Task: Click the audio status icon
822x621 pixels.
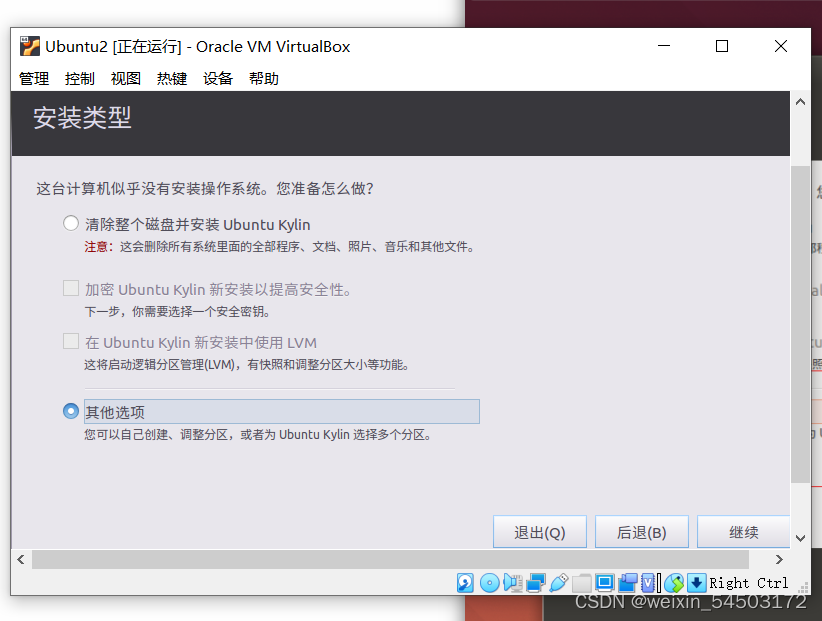Action: point(512,582)
